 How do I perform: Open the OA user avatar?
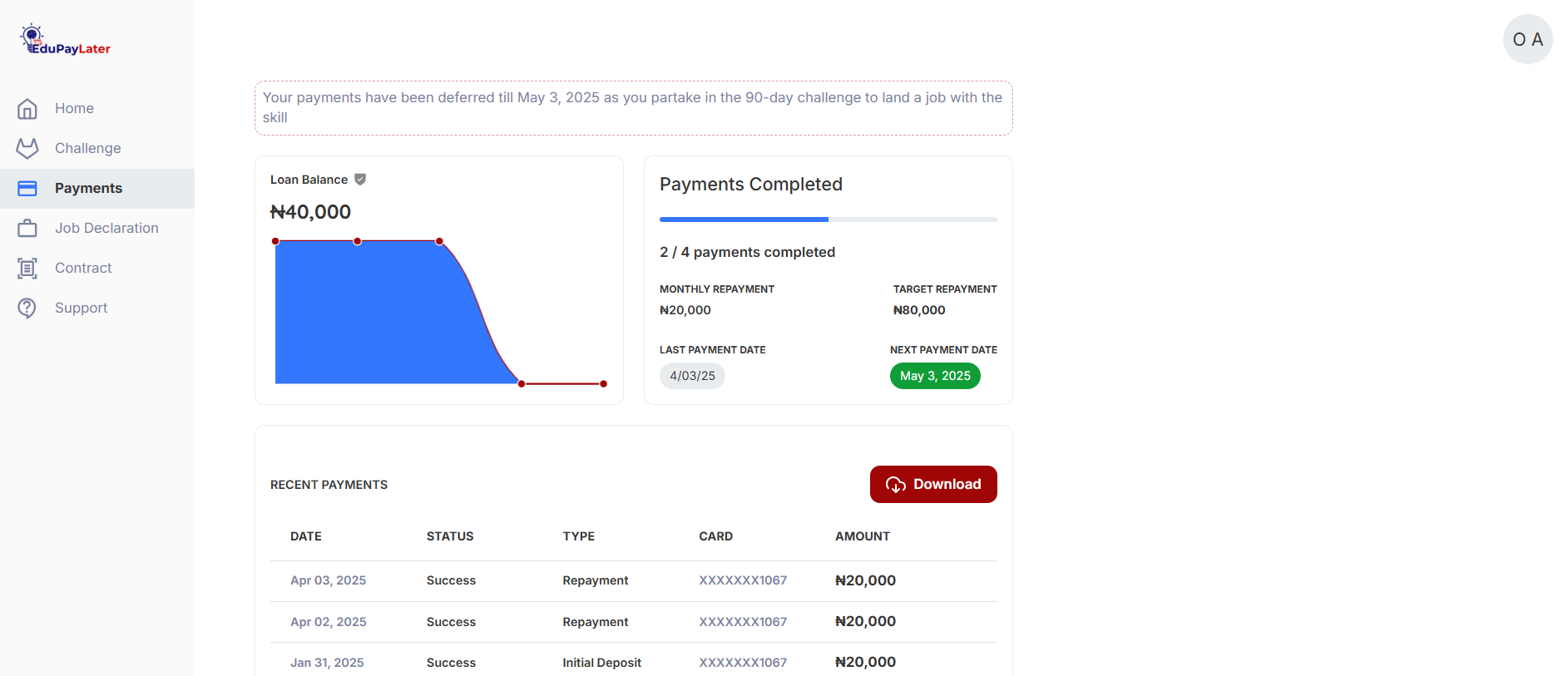[1527, 39]
